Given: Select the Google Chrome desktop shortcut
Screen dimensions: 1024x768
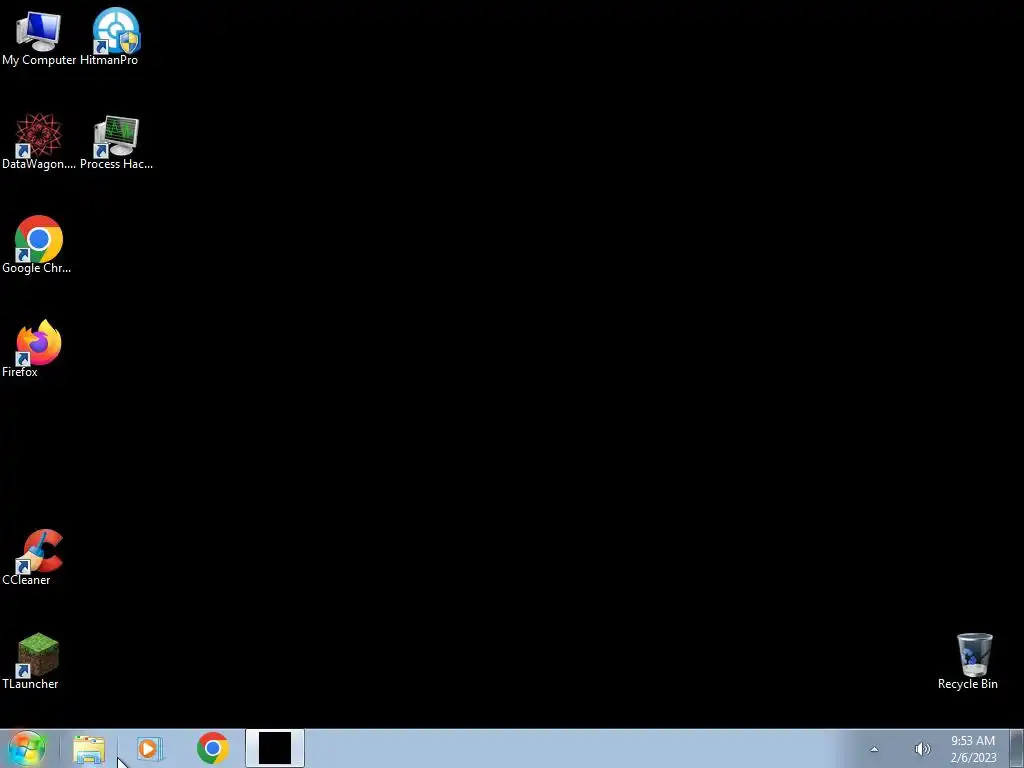Looking at the screenshot, I should pyautogui.click(x=39, y=246).
